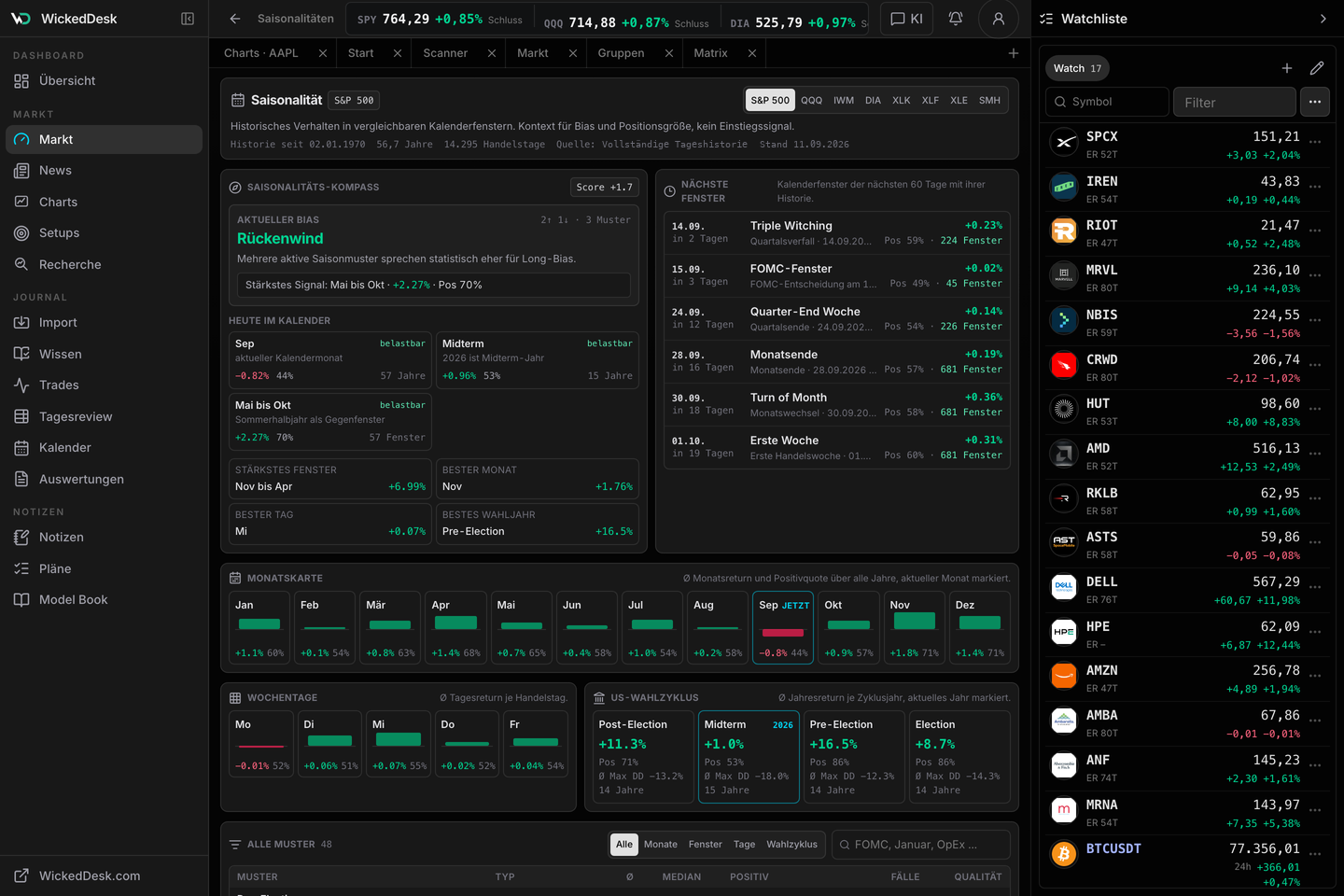Select the S&P 500 index toggle
This screenshot has width=1344, height=896.
click(x=770, y=100)
